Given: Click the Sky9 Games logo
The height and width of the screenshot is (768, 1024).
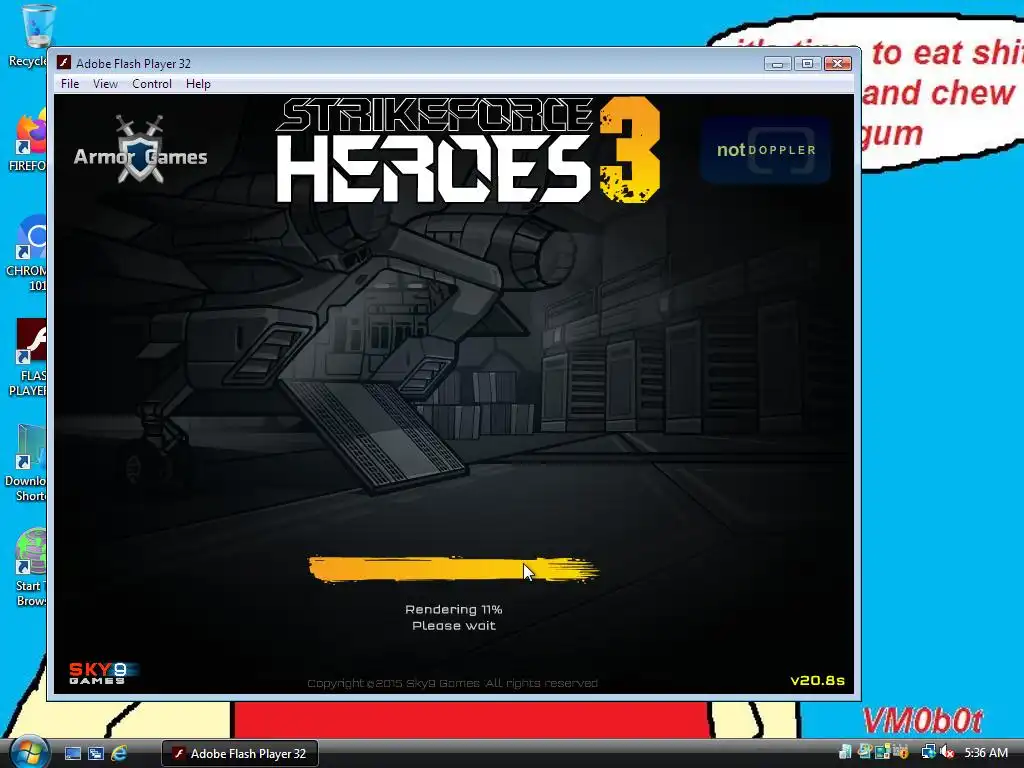Looking at the screenshot, I should [x=103, y=673].
